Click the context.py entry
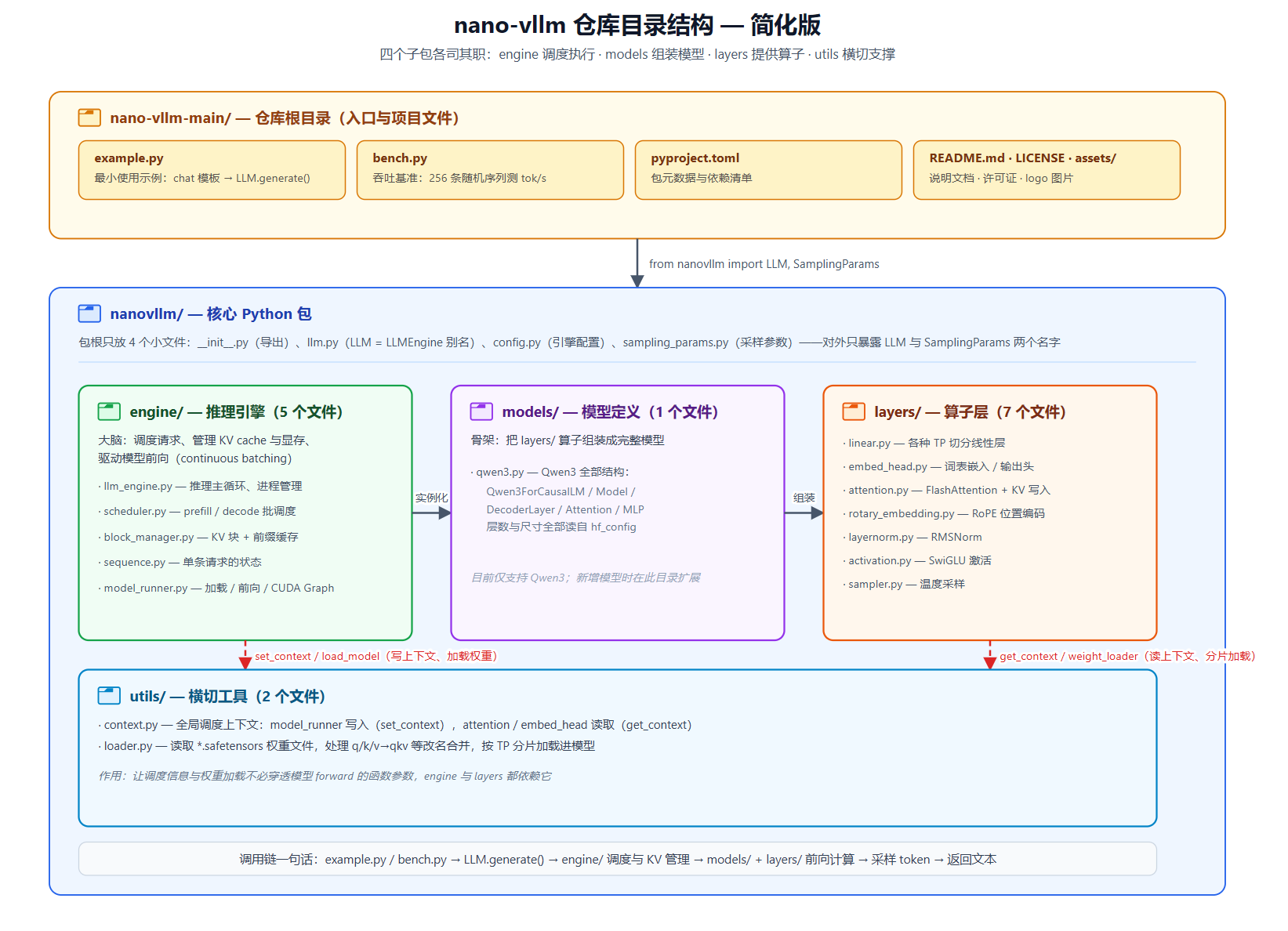The height and width of the screenshot is (931, 1288). tap(395, 725)
